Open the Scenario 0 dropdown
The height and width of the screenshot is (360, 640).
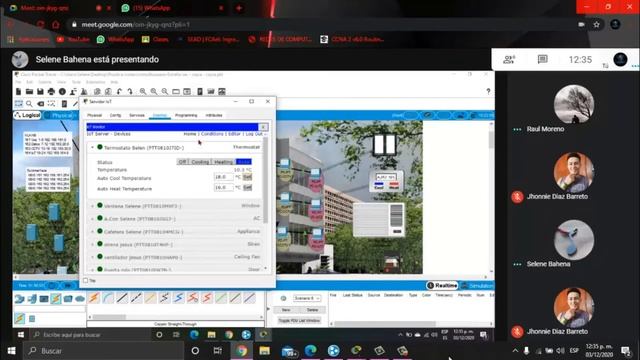[307, 298]
